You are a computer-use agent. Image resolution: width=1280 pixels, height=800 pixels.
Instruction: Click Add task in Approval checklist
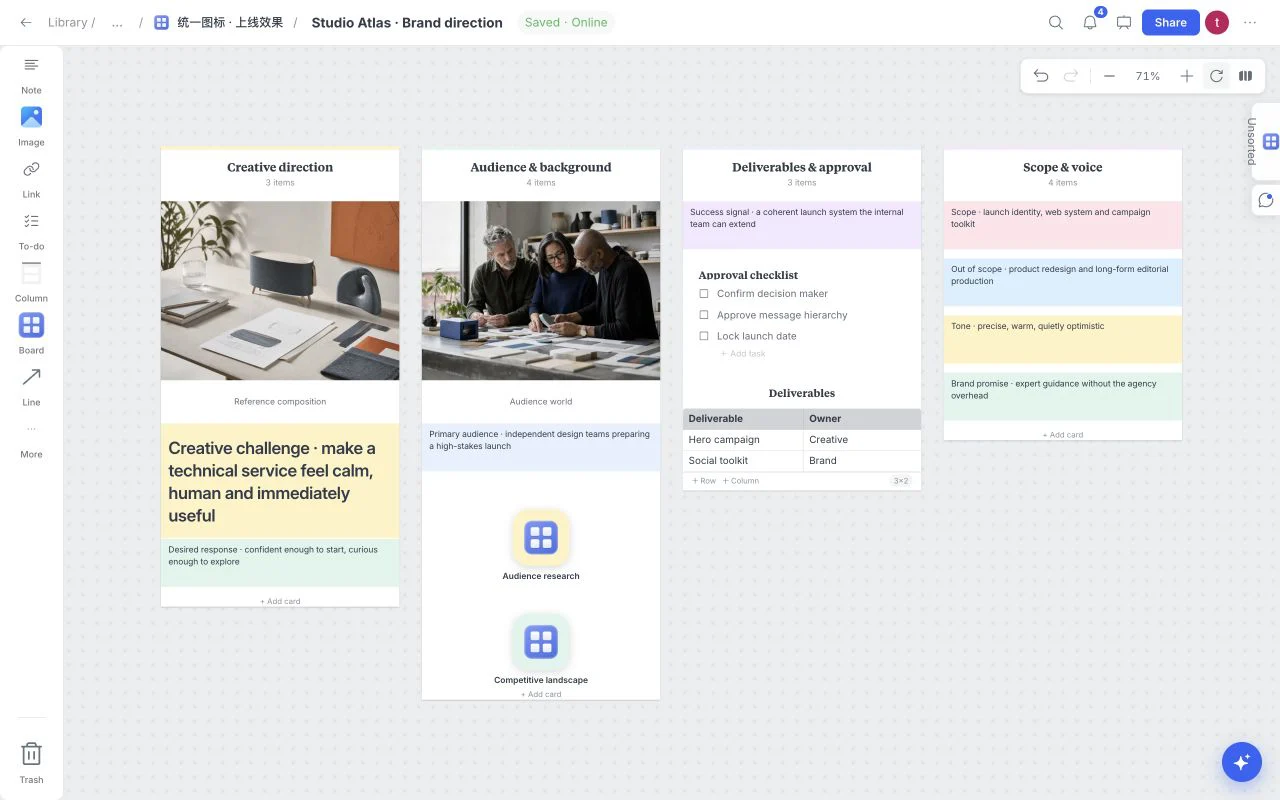pos(743,354)
